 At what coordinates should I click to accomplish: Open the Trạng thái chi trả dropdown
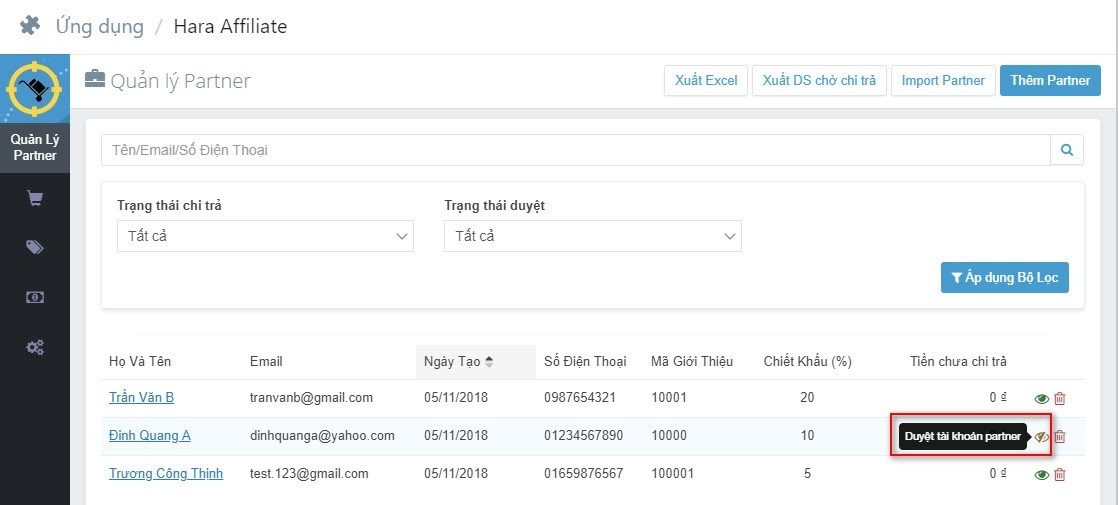click(265, 236)
